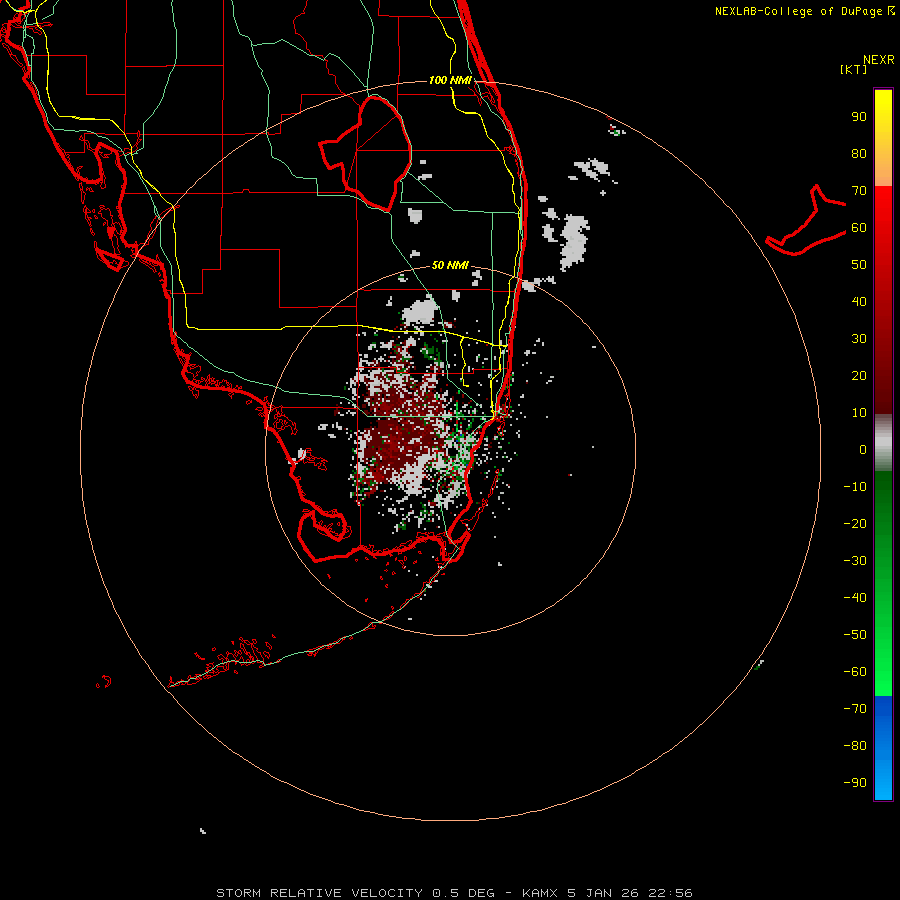Select the 100 NMI range ring label
Screen dimensions: 900x900
point(450,80)
